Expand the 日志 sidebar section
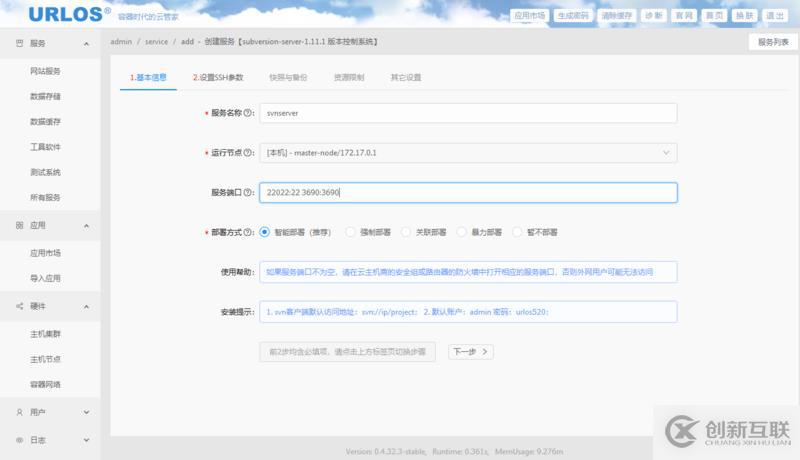Screen dimensions: 800x460 [x=86, y=441]
